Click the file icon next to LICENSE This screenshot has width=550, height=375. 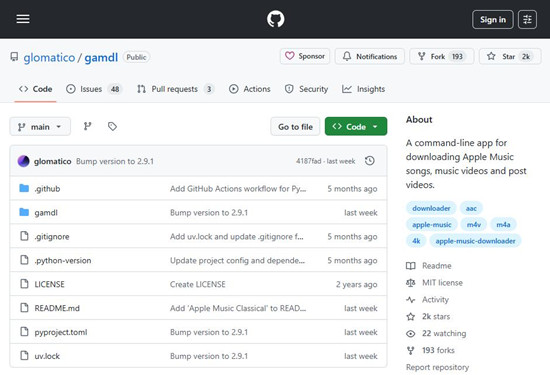[24, 284]
